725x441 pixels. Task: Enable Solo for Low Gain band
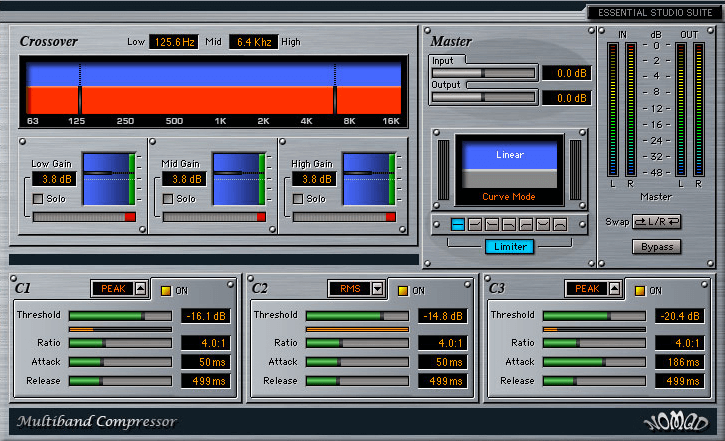point(38,199)
